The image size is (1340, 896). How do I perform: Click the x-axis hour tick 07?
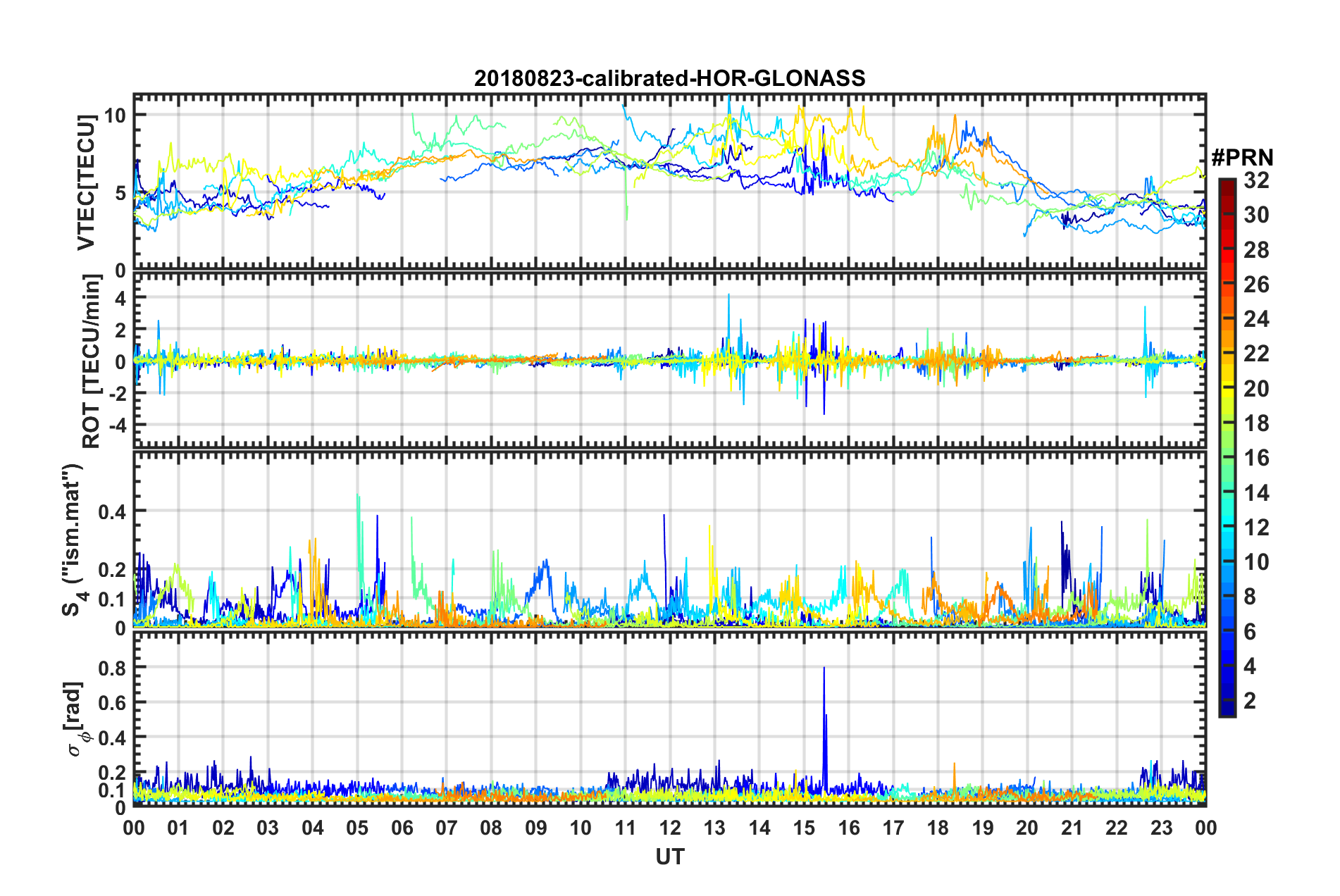tap(447, 828)
